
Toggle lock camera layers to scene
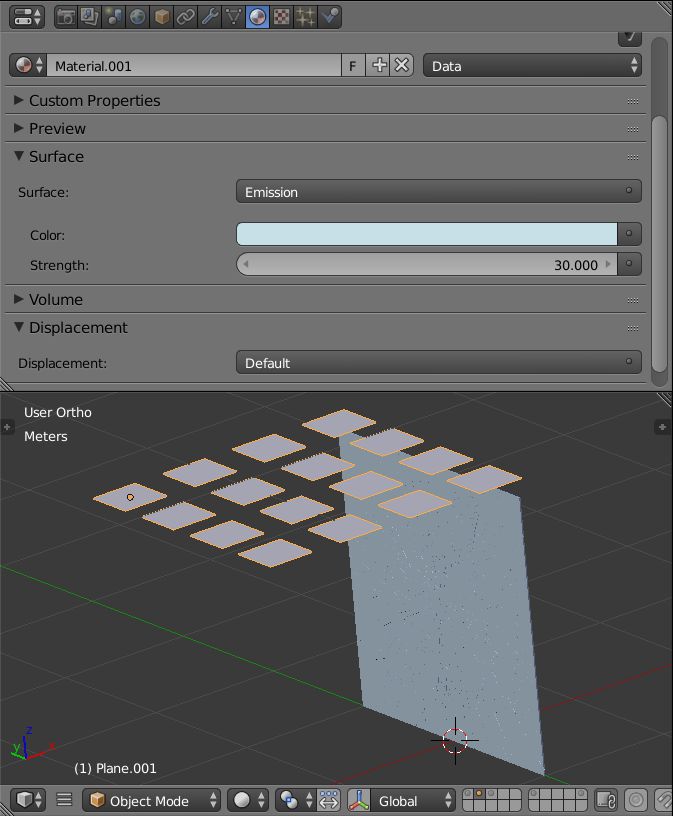[x=606, y=800]
